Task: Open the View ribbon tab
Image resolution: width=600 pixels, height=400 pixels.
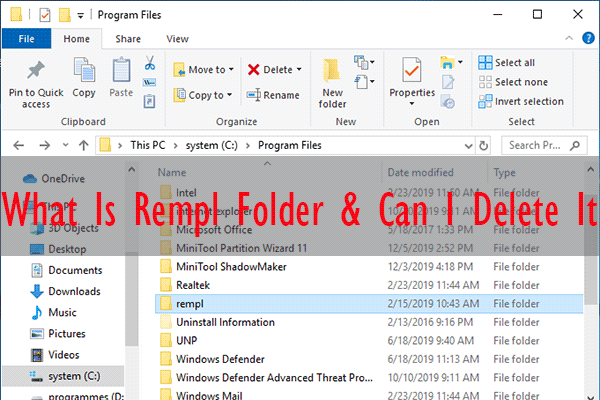Action: [x=177, y=39]
